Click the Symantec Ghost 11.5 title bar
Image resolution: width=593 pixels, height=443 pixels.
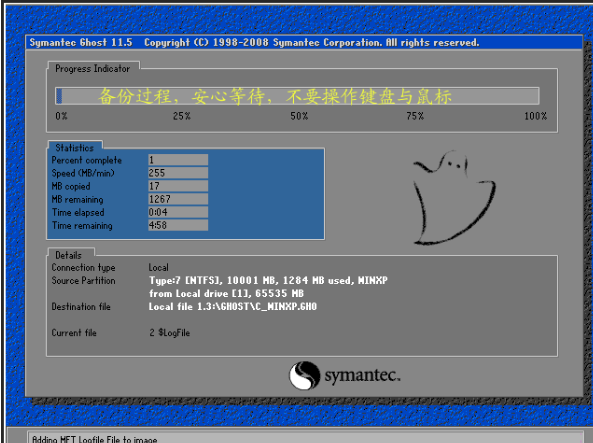304,42
